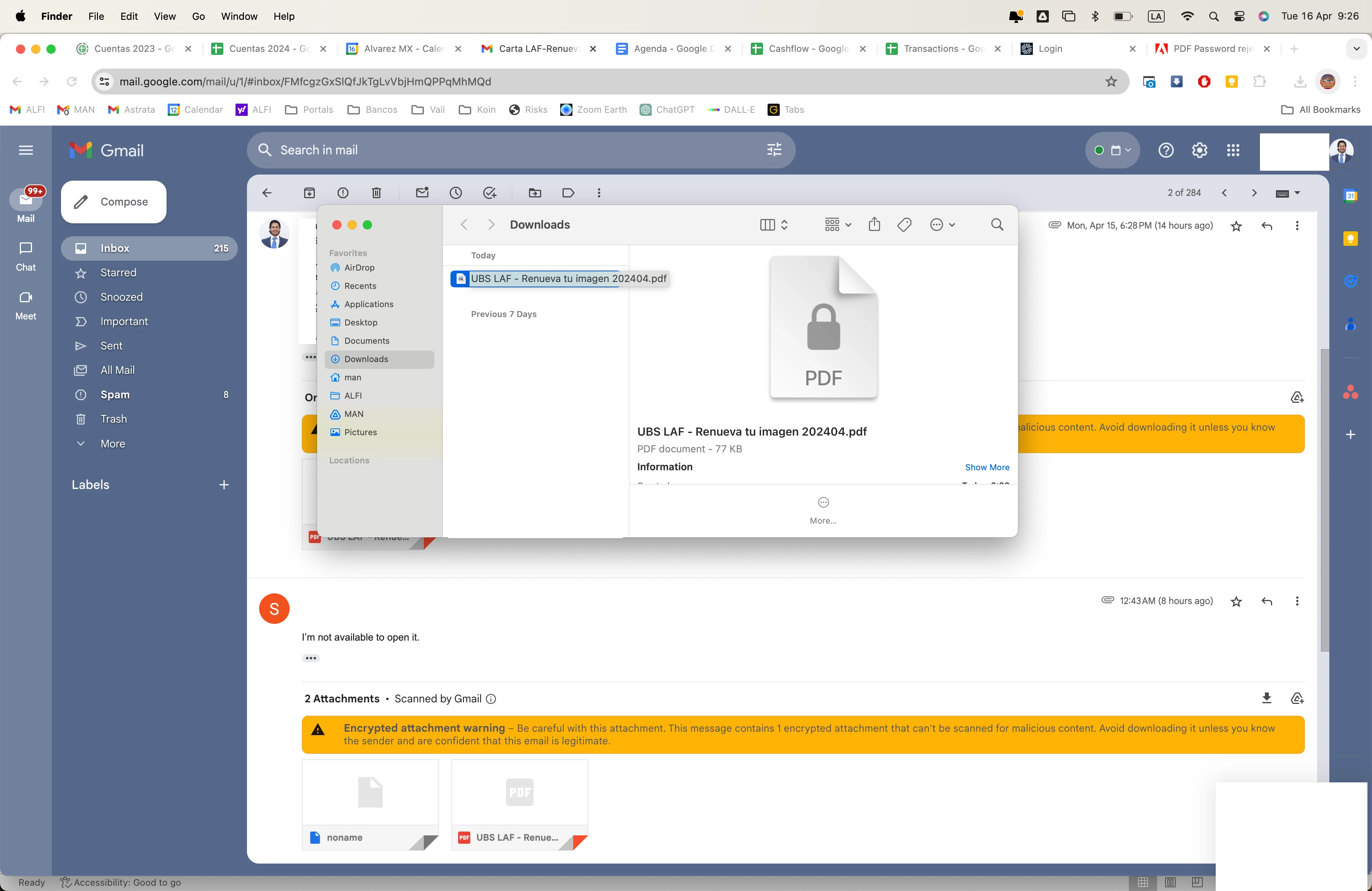Open the active status dropdown
This screenshot has height=891, width=1372.
tap(1112, 151)
